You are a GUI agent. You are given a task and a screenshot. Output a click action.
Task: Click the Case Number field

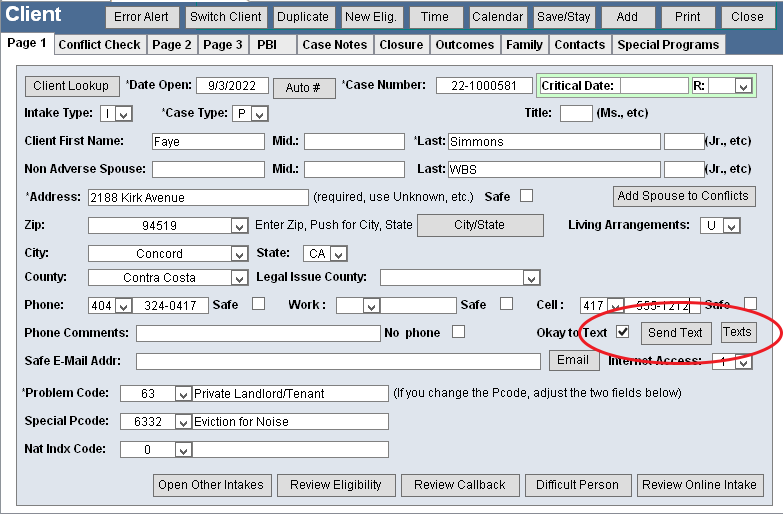484,86
